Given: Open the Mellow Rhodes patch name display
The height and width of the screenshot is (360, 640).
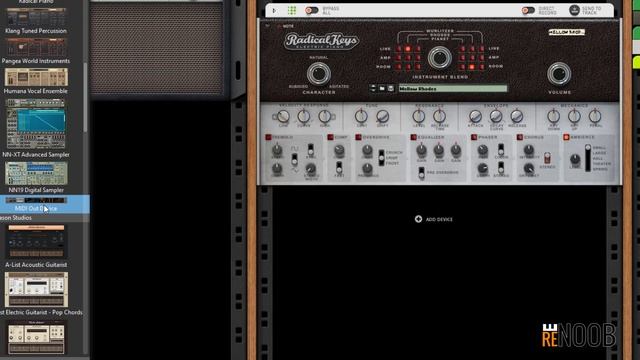Looking at the screenshot, I should (x=453, y=89).
